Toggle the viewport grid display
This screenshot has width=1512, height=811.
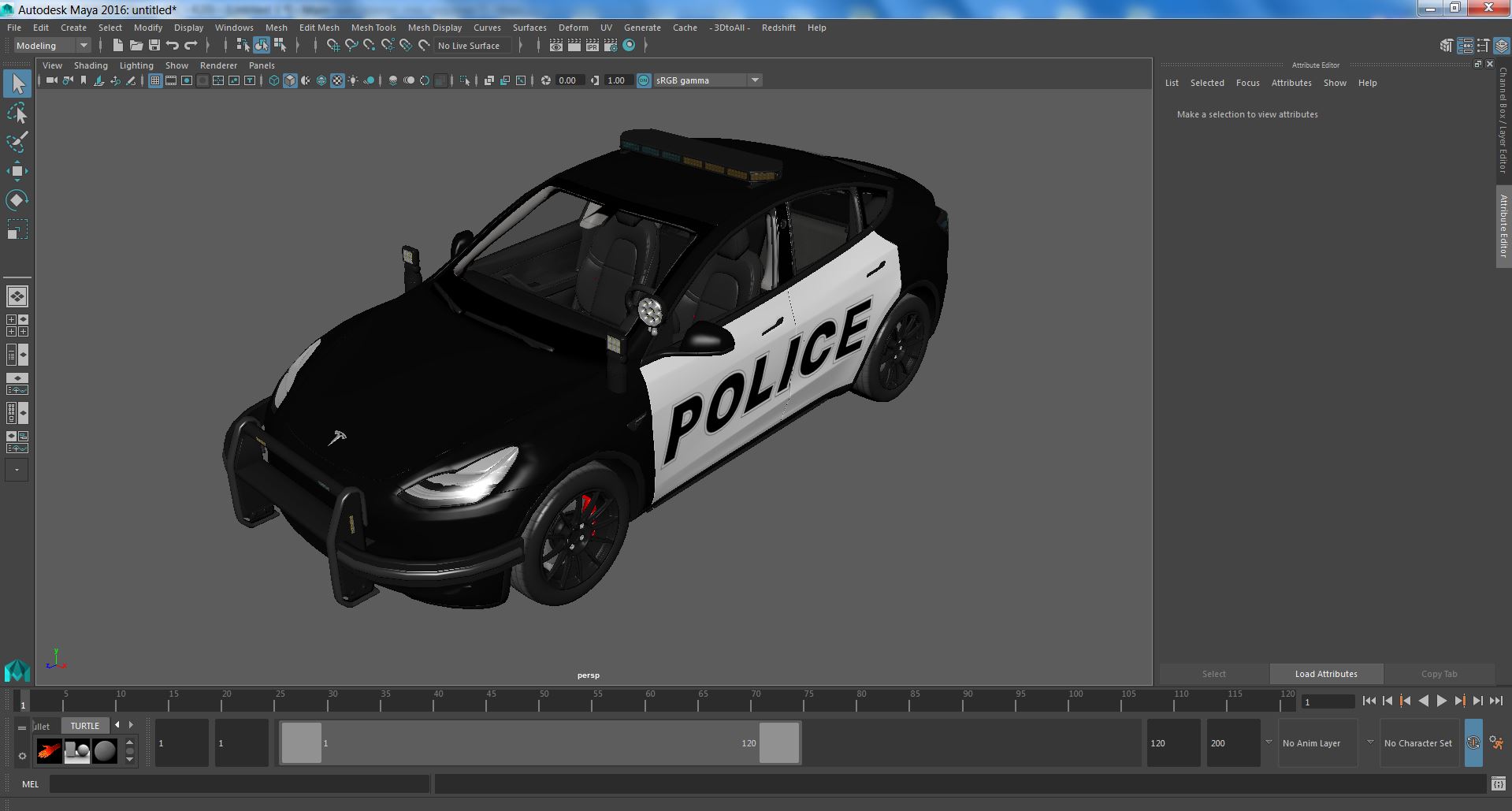click(x=155, y=80)
